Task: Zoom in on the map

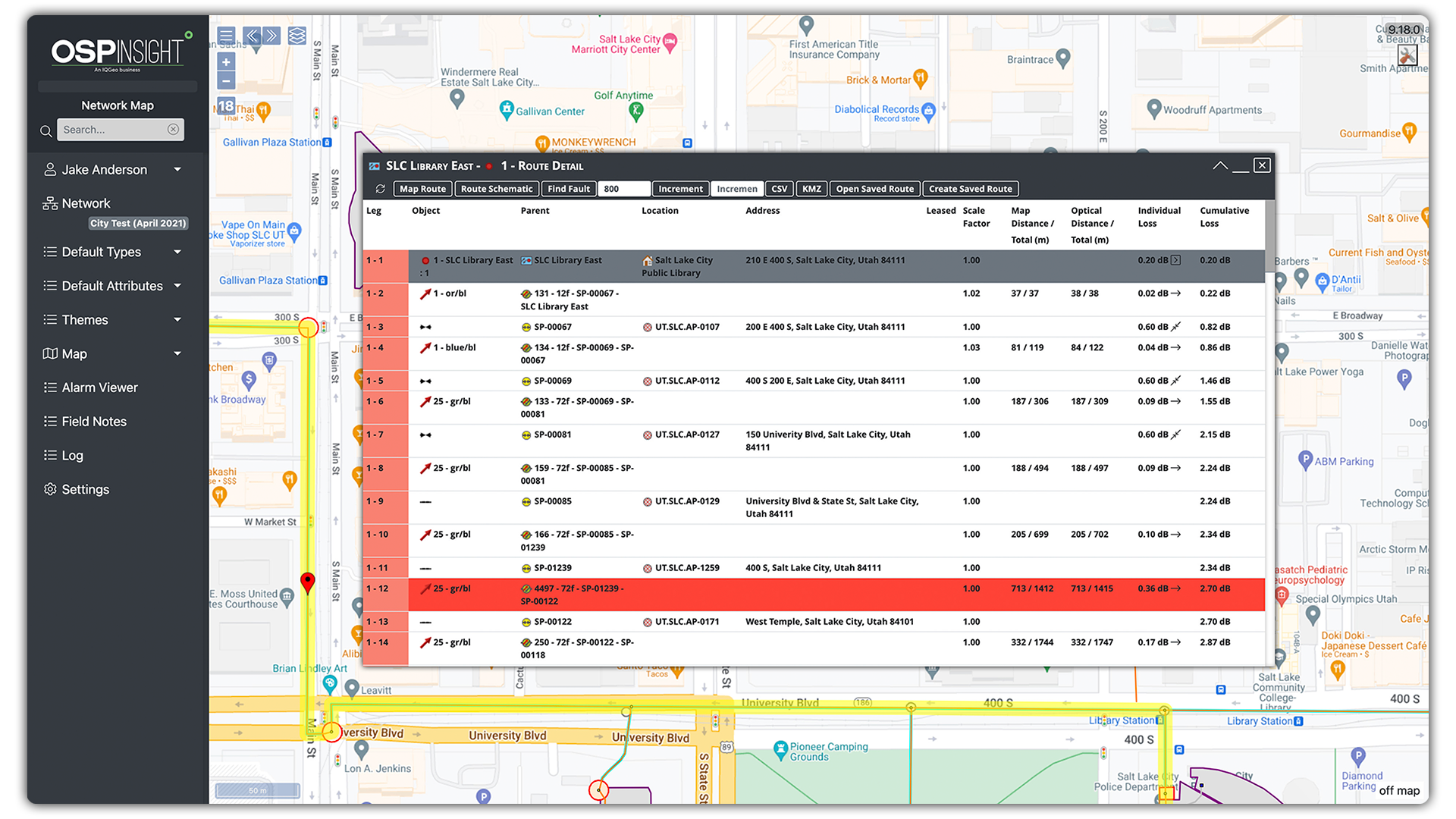Action: [x=226, y=62]
